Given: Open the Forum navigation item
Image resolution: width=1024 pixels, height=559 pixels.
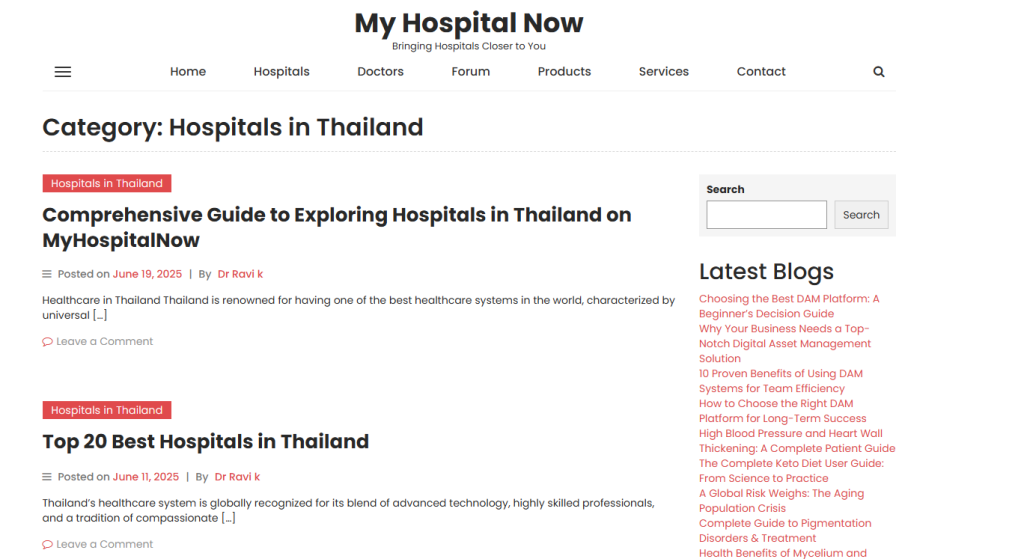Looking at the screenshot, I should click(470, 72).
